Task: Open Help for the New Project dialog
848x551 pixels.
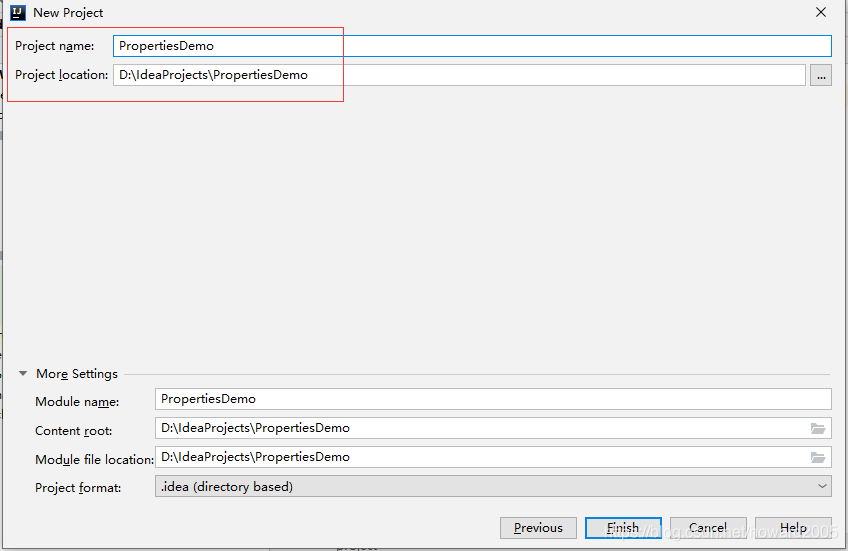Action: 793,528
